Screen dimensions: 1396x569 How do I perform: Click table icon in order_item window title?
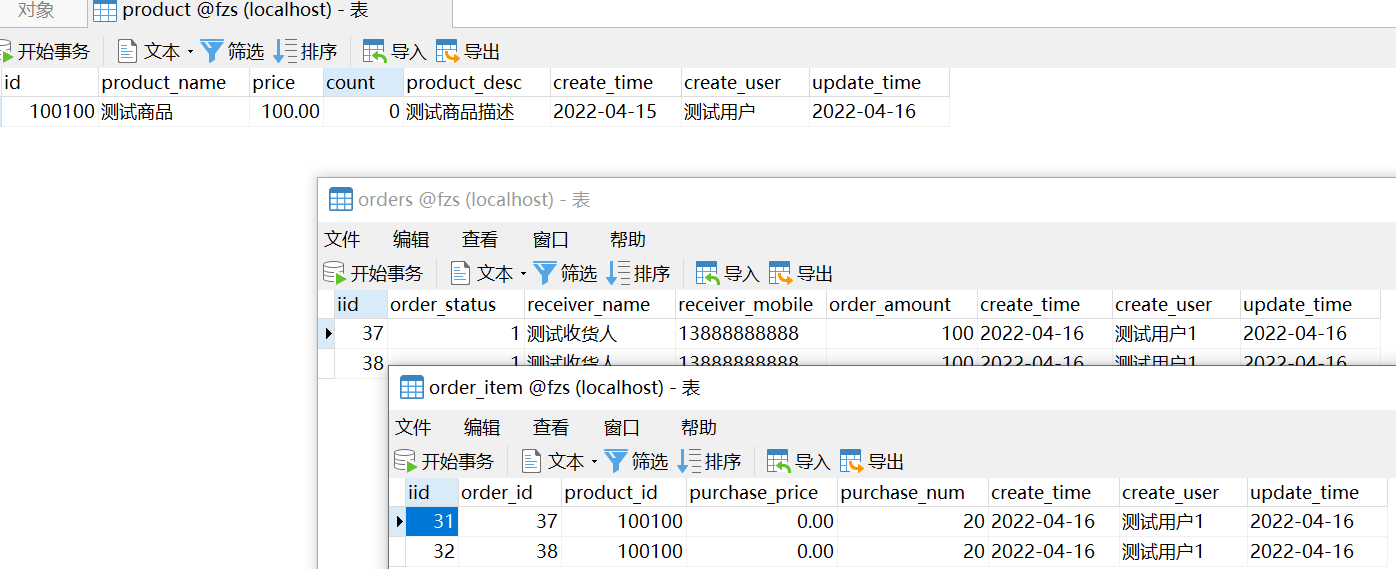click(412, 387)
